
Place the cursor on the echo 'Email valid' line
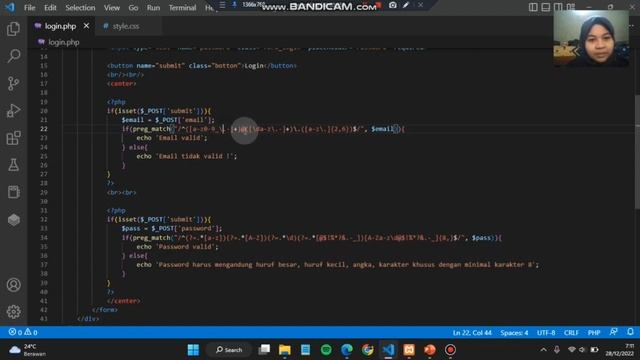click(x=171, y=138)
